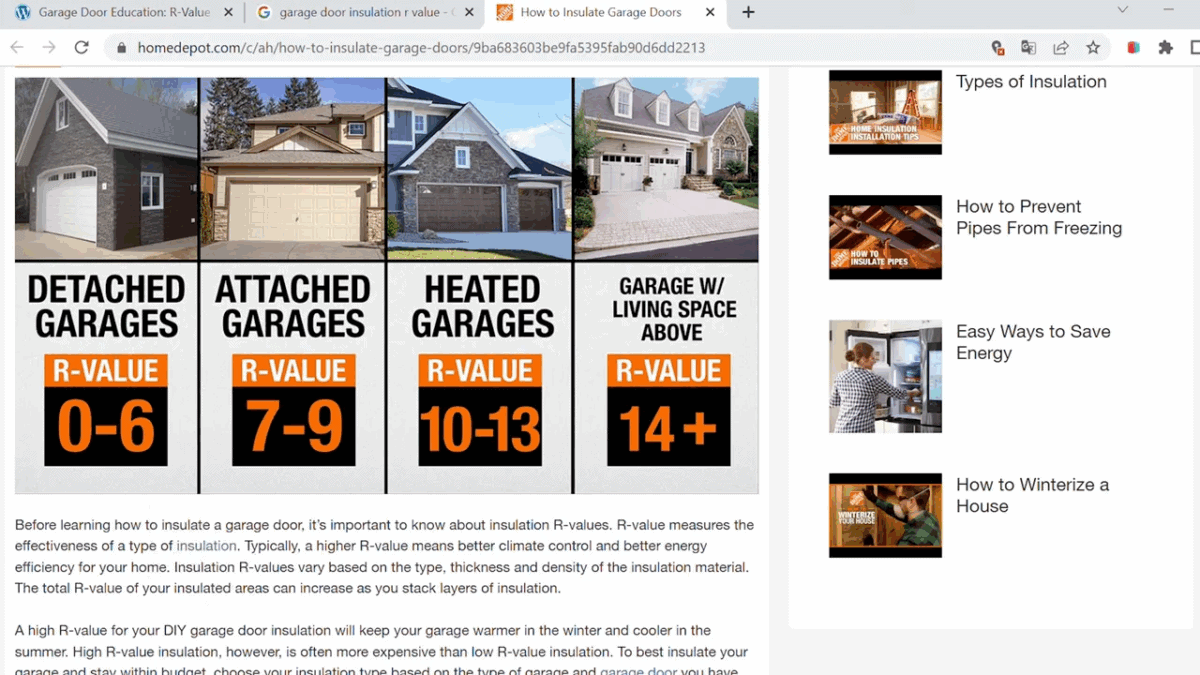Click the colored ad-blocker extension icon
Screen dimensions: 1200x675
tap(1133, 47)
